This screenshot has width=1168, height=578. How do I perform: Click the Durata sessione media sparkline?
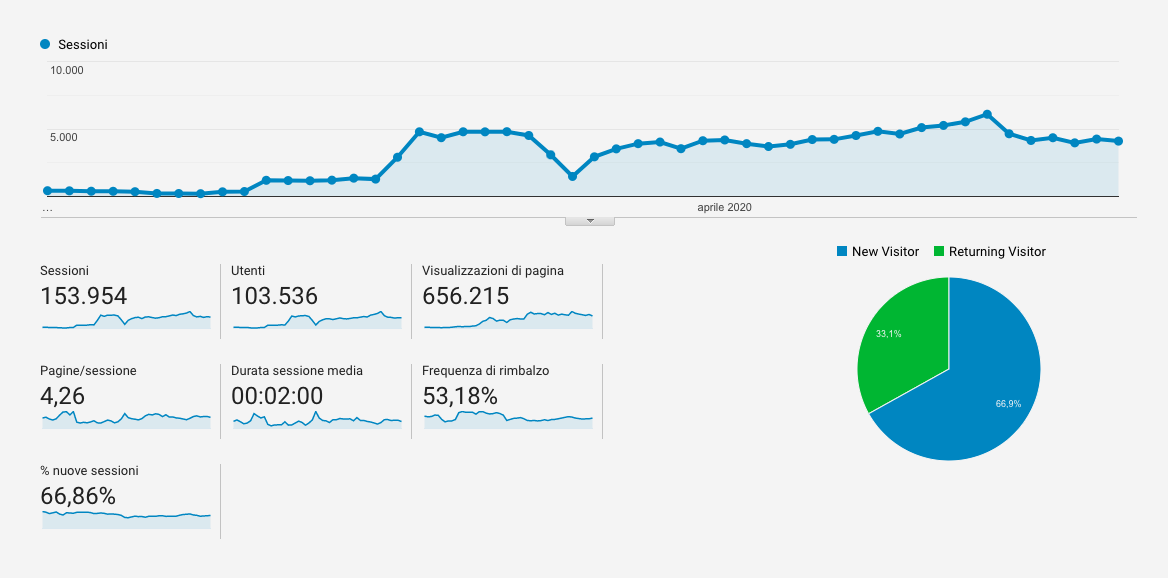tap(317, 419)
